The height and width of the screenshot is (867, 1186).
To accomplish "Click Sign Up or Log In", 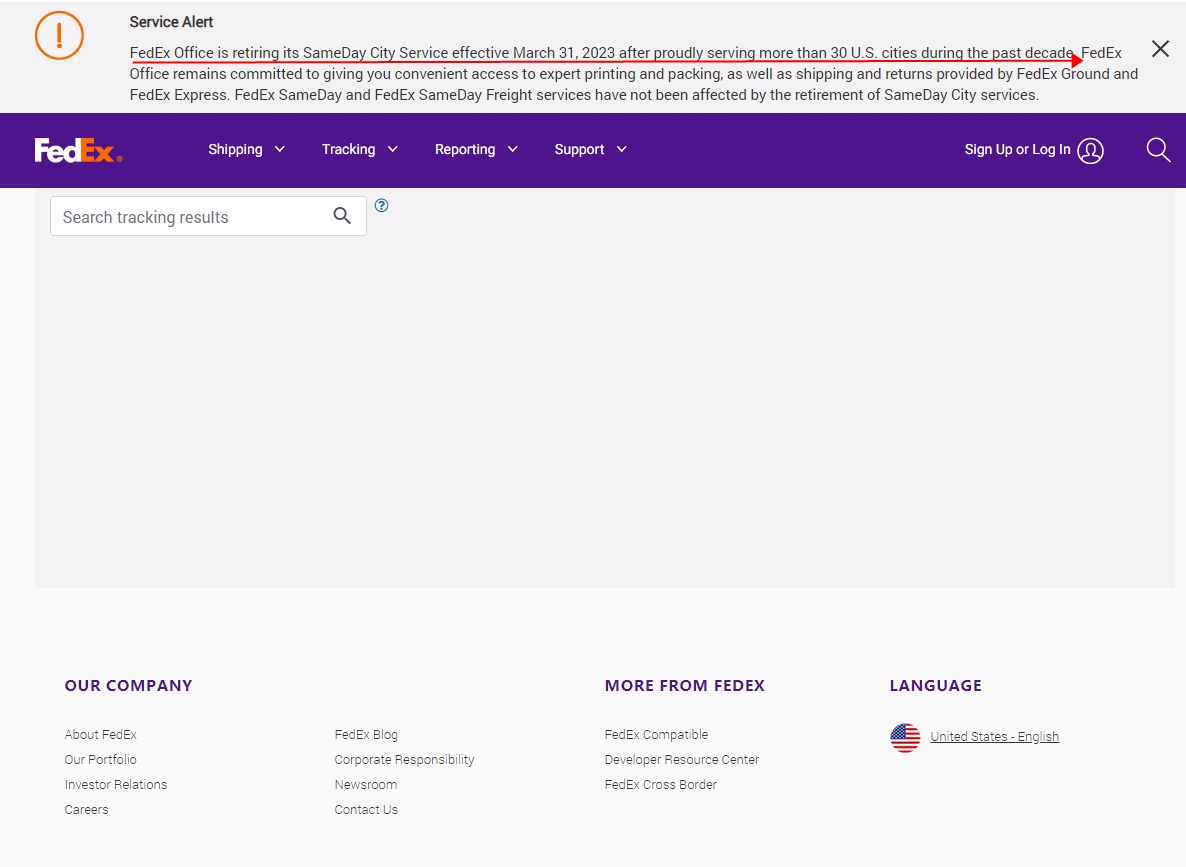I will point(1017,150).
